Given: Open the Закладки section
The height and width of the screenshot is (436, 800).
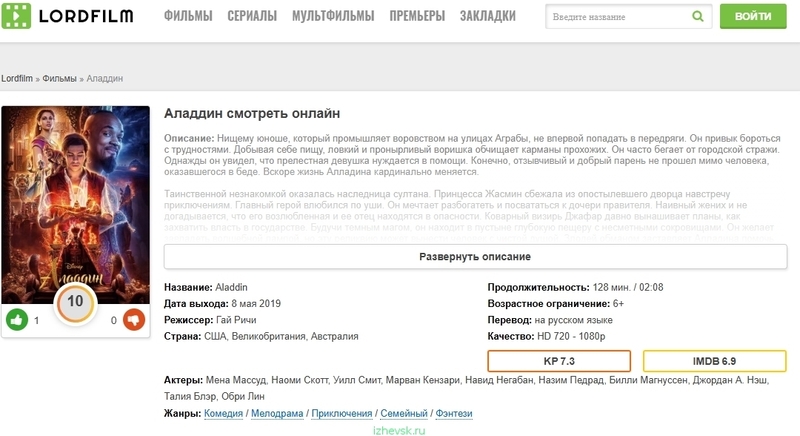Looking at the screenshot, I should (488, 16).
